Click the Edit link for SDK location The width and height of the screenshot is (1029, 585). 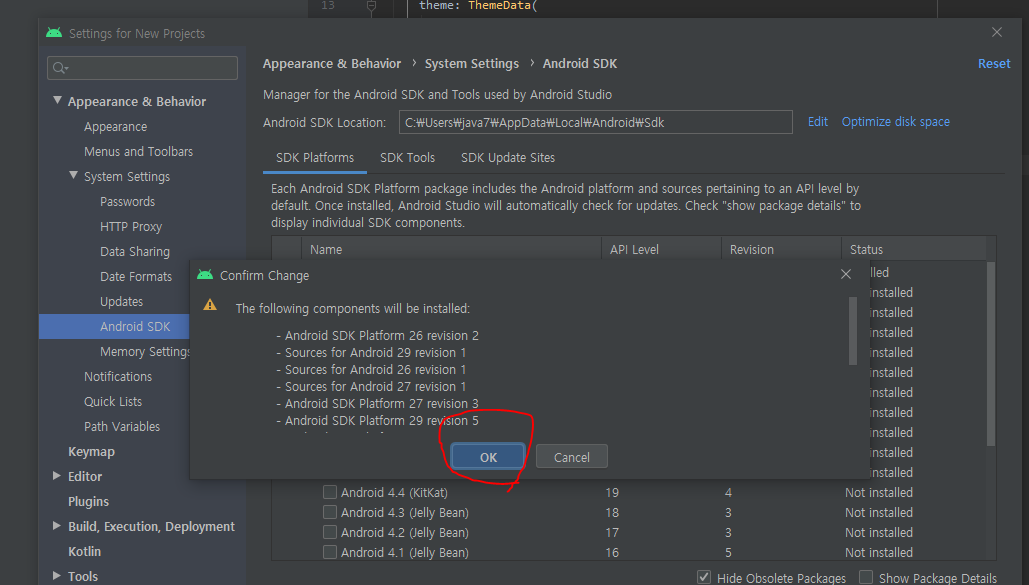818,121
